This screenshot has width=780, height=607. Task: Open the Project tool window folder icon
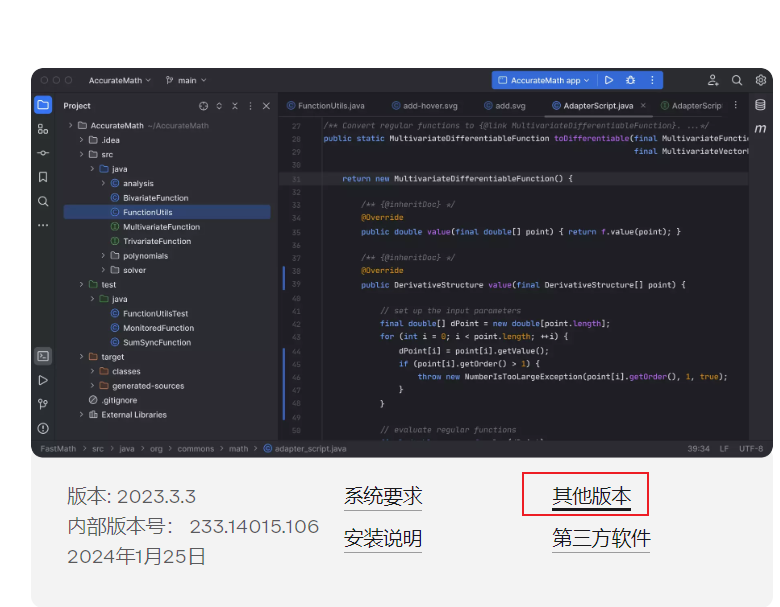[43, 105]
